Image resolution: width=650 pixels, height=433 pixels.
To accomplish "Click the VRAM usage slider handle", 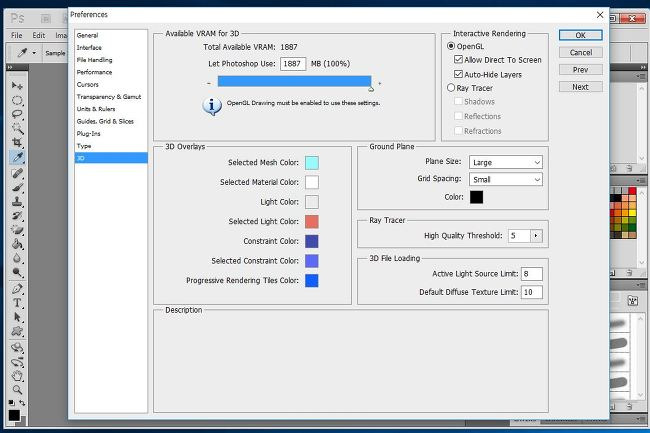I will [371, 89].
